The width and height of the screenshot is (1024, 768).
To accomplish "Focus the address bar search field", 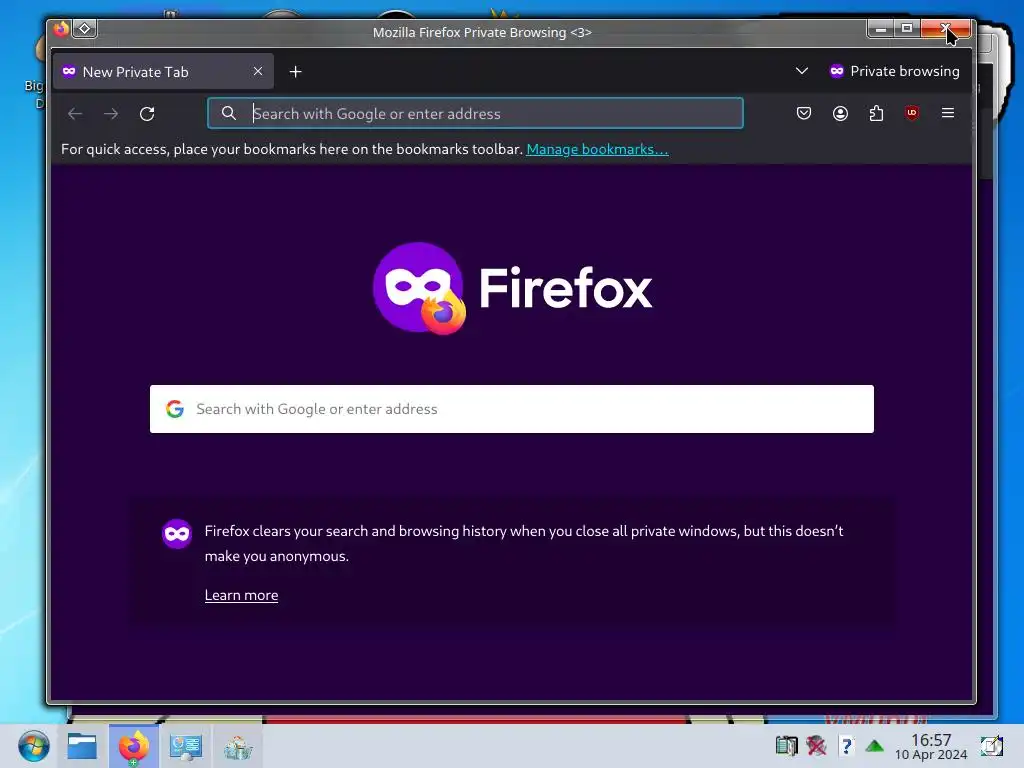I will (475, 113).
